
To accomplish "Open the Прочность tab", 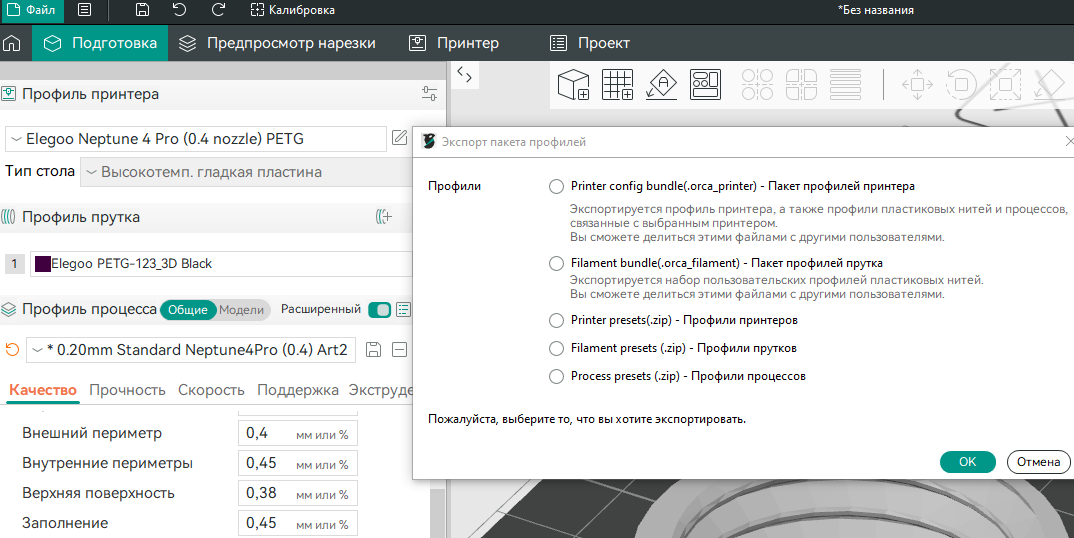I will (127, 390).
